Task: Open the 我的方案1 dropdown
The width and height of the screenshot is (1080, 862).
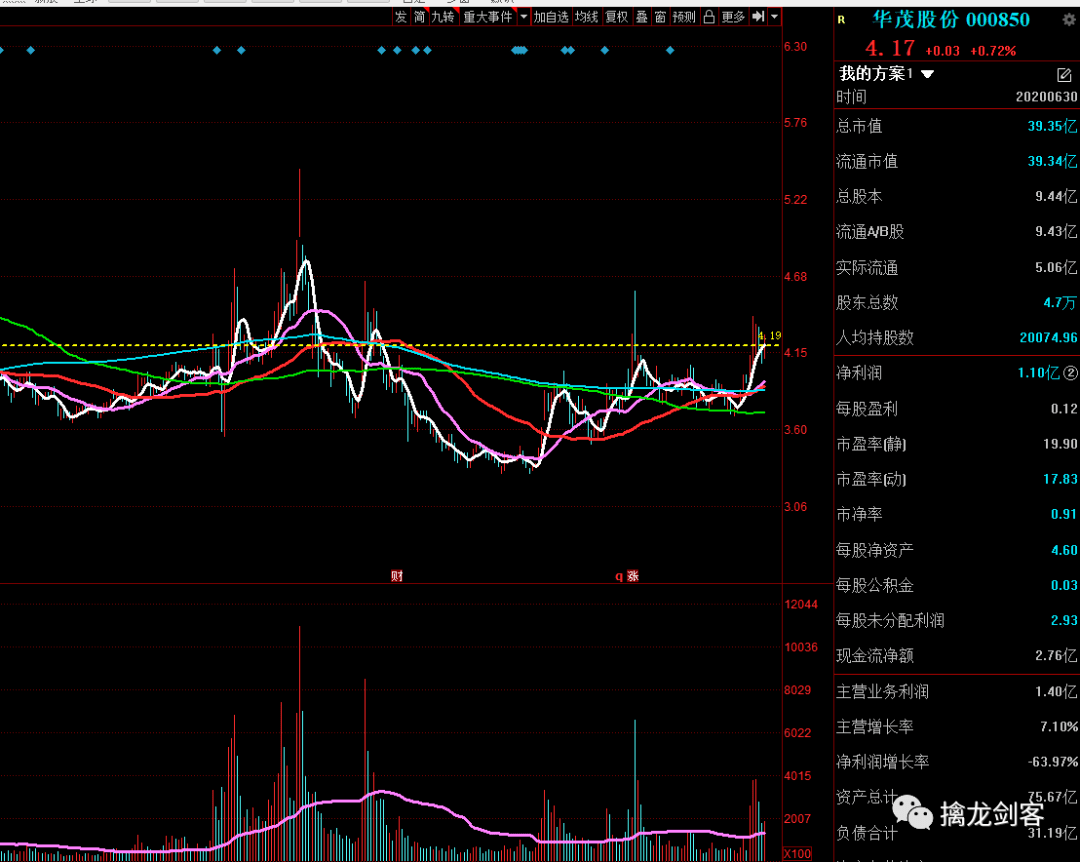Action: click(927, 74)
